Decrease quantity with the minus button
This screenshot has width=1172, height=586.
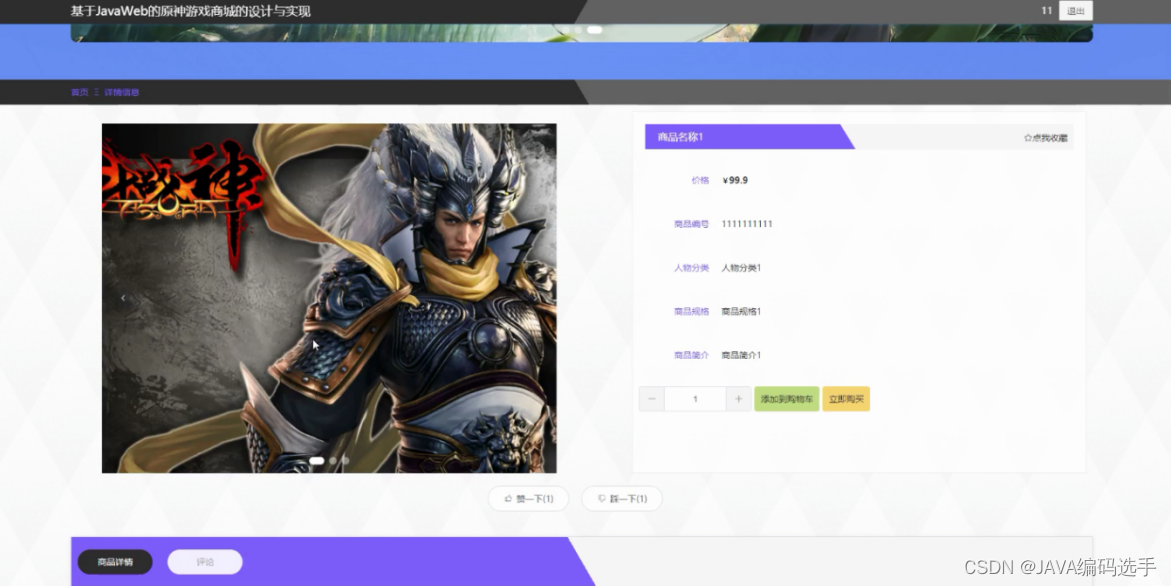[x=652, y=399]
